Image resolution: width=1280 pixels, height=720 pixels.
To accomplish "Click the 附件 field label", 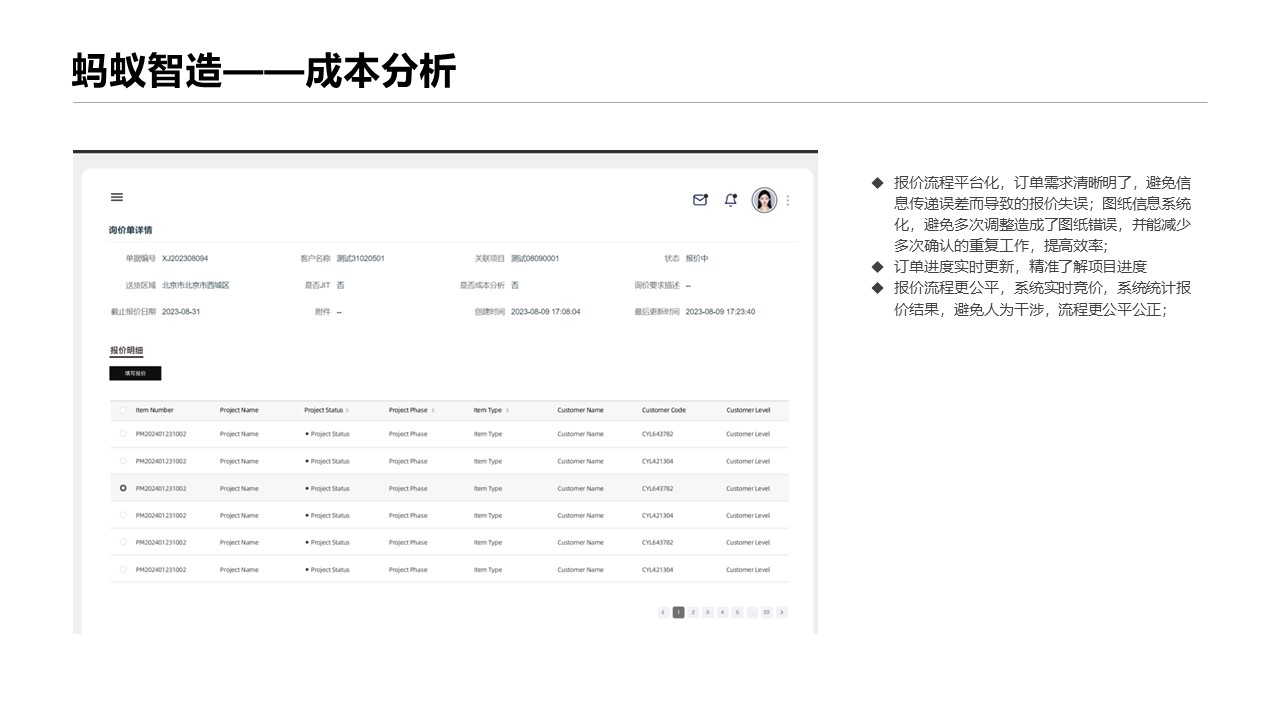I will 322,312.
